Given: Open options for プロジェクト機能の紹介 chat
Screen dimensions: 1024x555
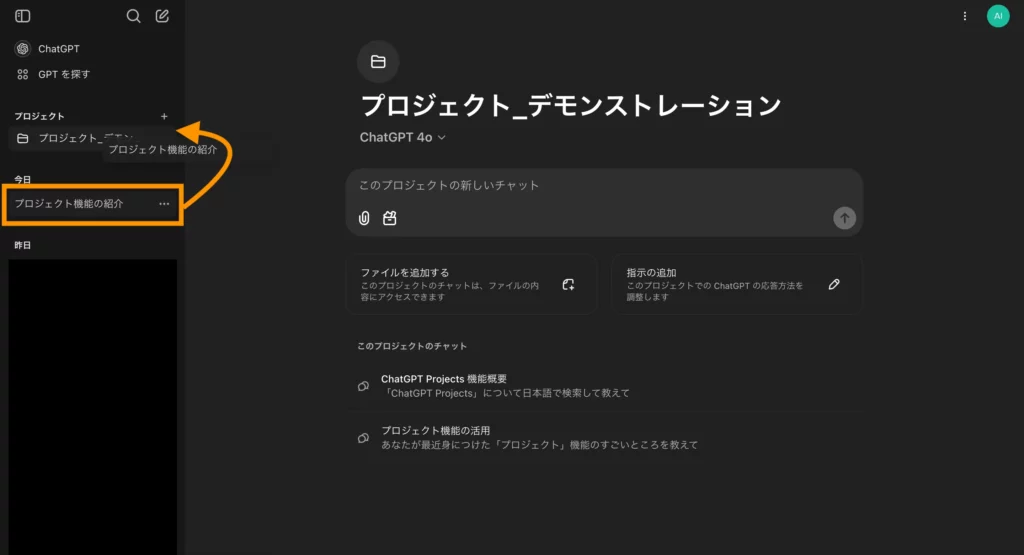Looking at the screenshot, I should click(164, 204).
